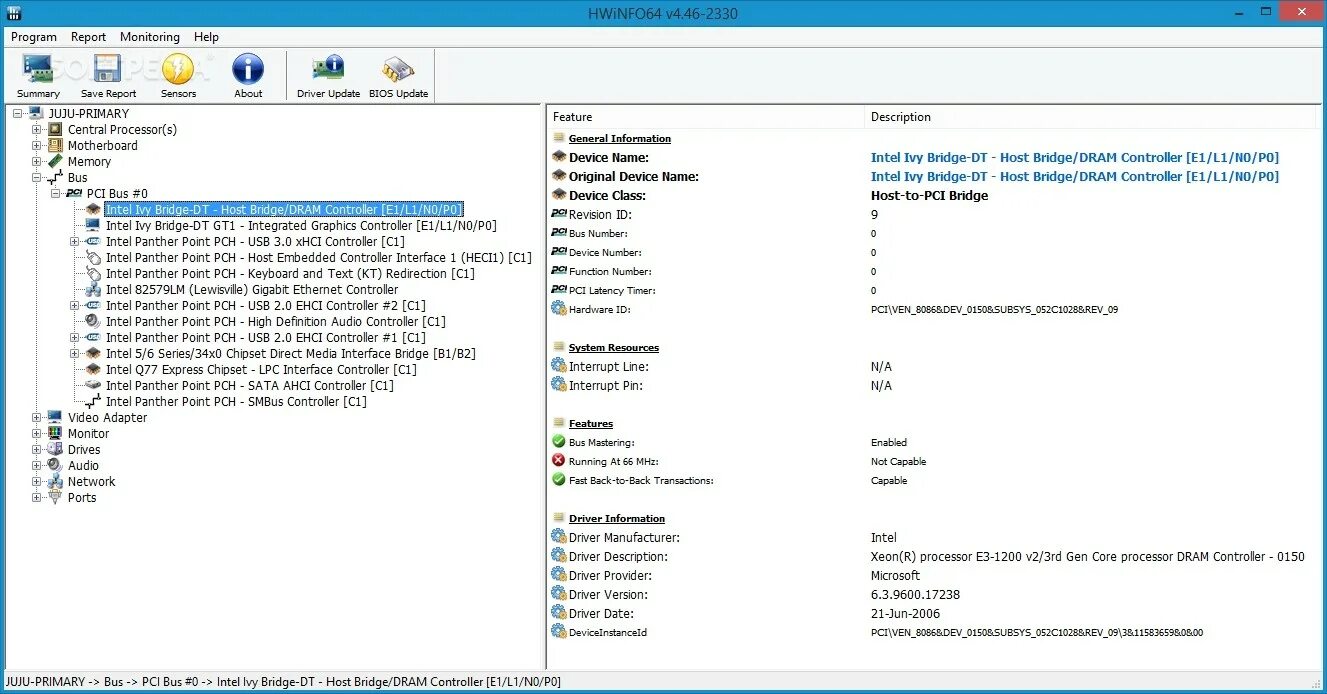Click the Central Processor(s) chip icon
The width and height of the screenshot is (1327, 694).
coord(56,129)
